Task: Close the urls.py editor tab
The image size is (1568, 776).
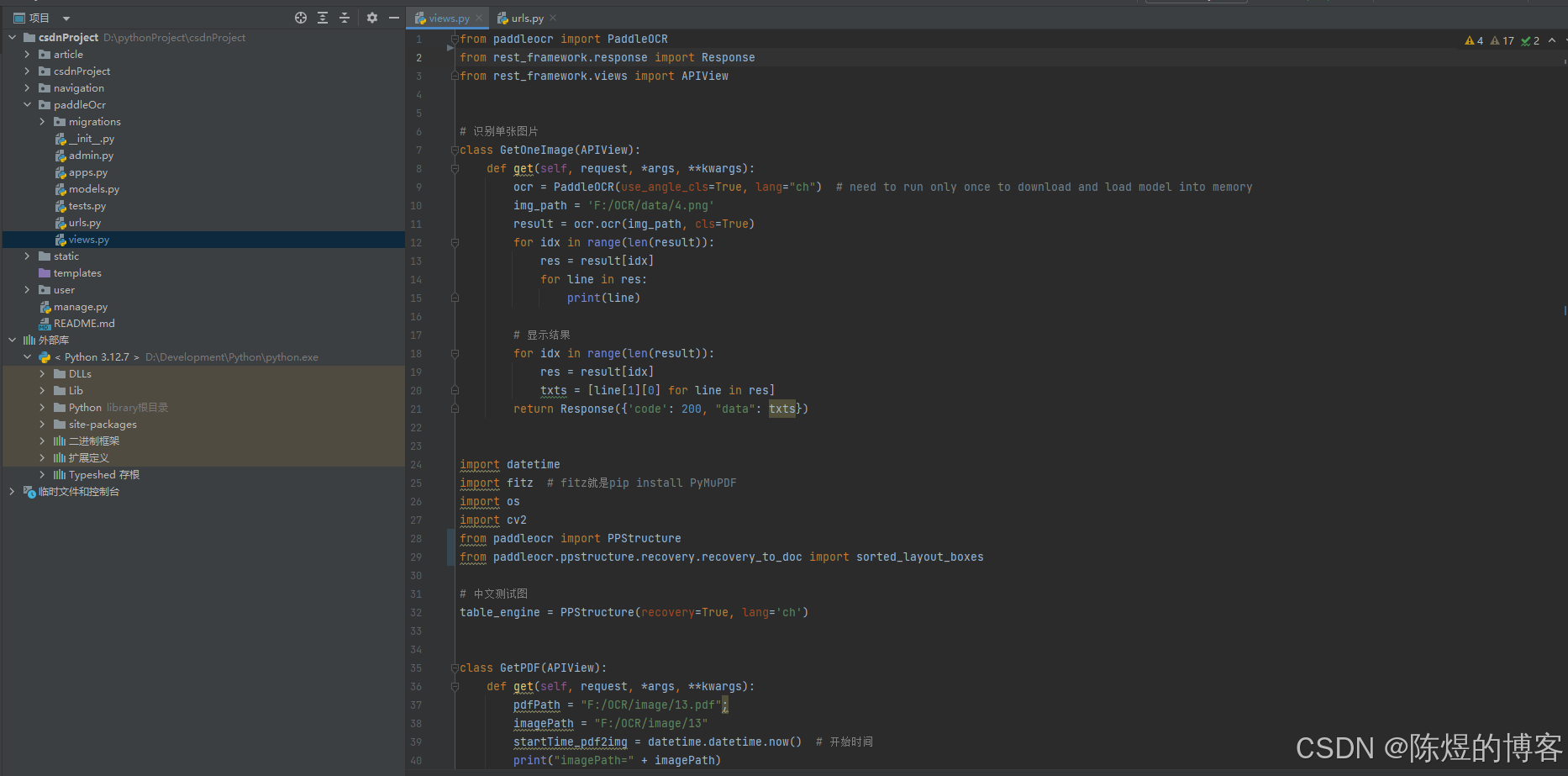Action: [553, 18]
